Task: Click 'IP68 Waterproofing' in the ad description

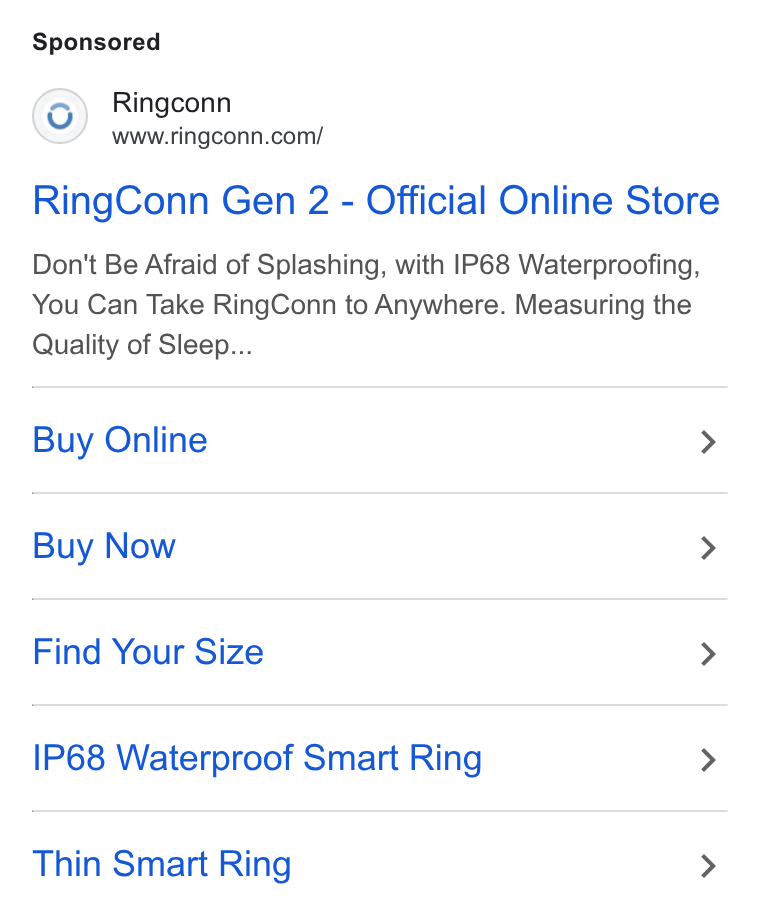Action: point(577,265)
